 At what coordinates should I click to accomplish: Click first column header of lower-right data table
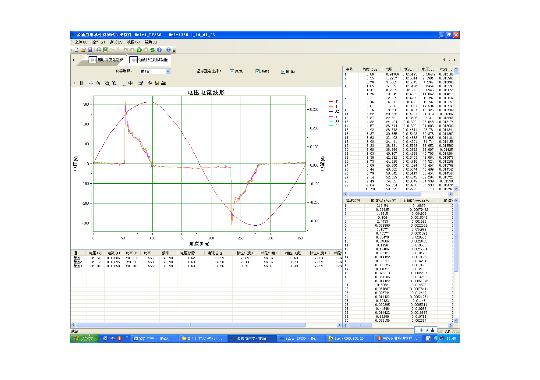coord(354,200)
